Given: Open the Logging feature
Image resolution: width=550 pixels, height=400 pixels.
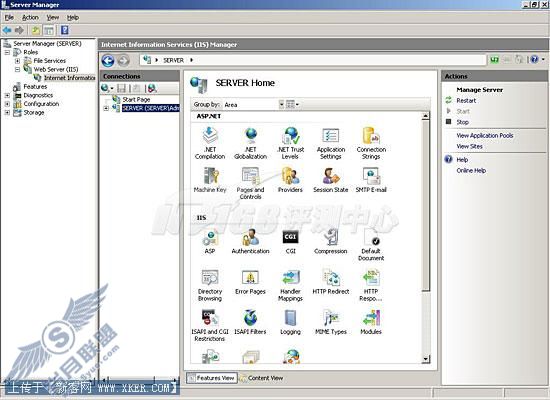Looking at the screenshot, I should [x=290, y=322].
